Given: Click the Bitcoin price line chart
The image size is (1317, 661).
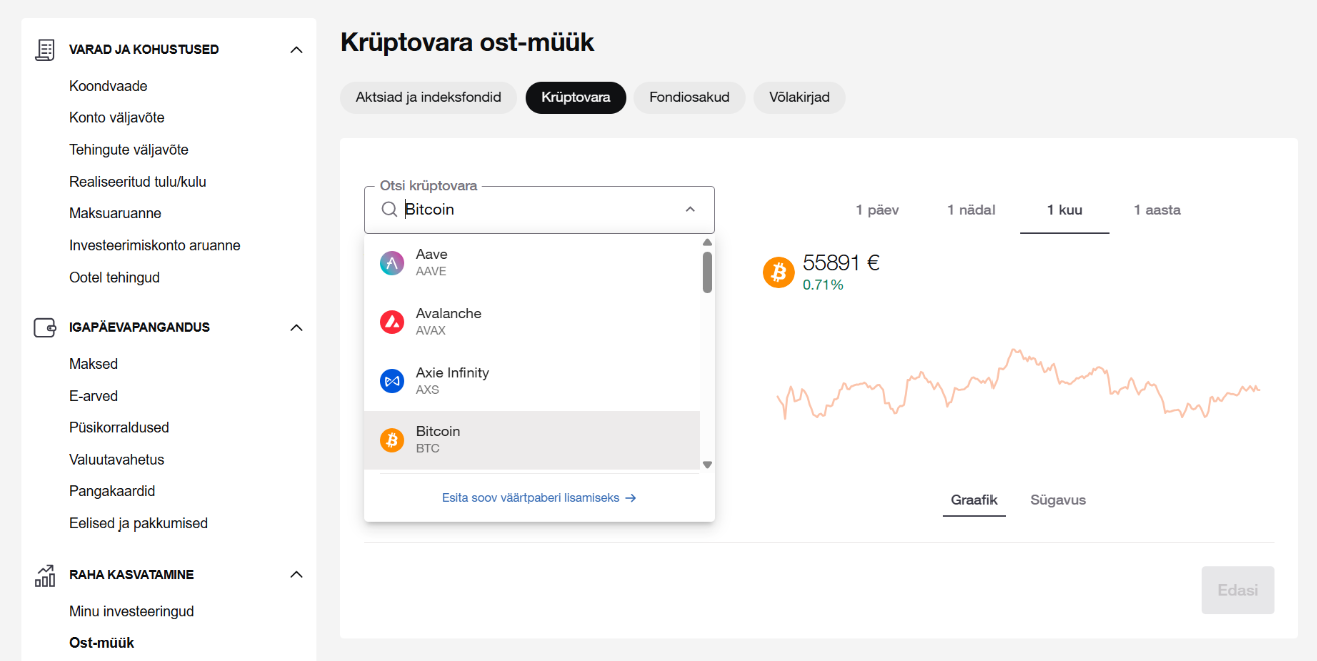Looking at the screenshot, I should coord(1018,385).
